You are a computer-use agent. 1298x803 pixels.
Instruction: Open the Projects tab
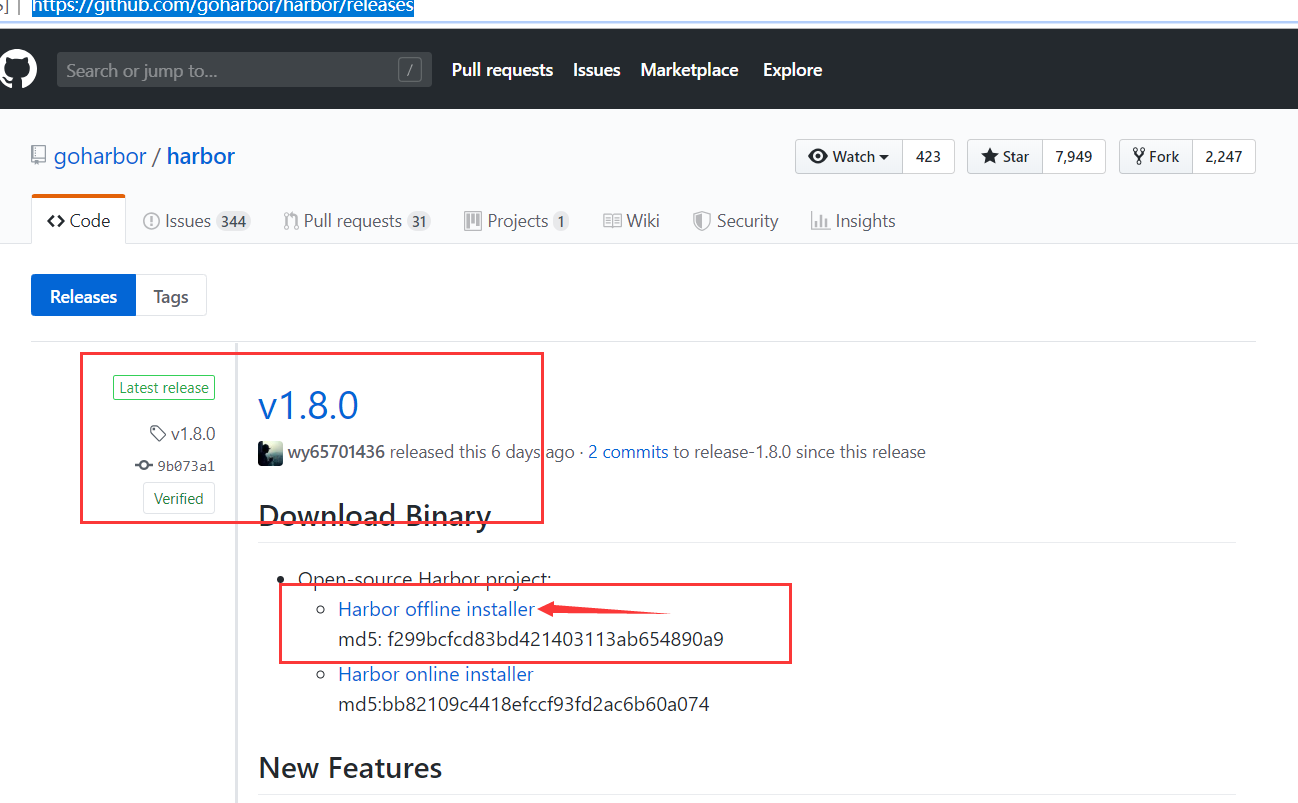[x=517, y=221]
